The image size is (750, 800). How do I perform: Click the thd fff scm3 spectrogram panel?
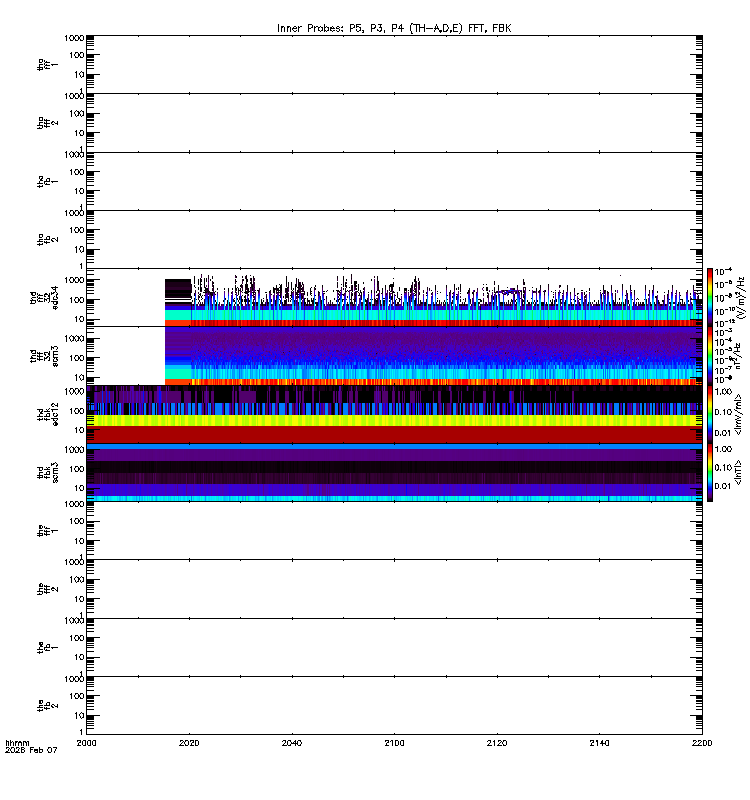(x=394, y=356)
